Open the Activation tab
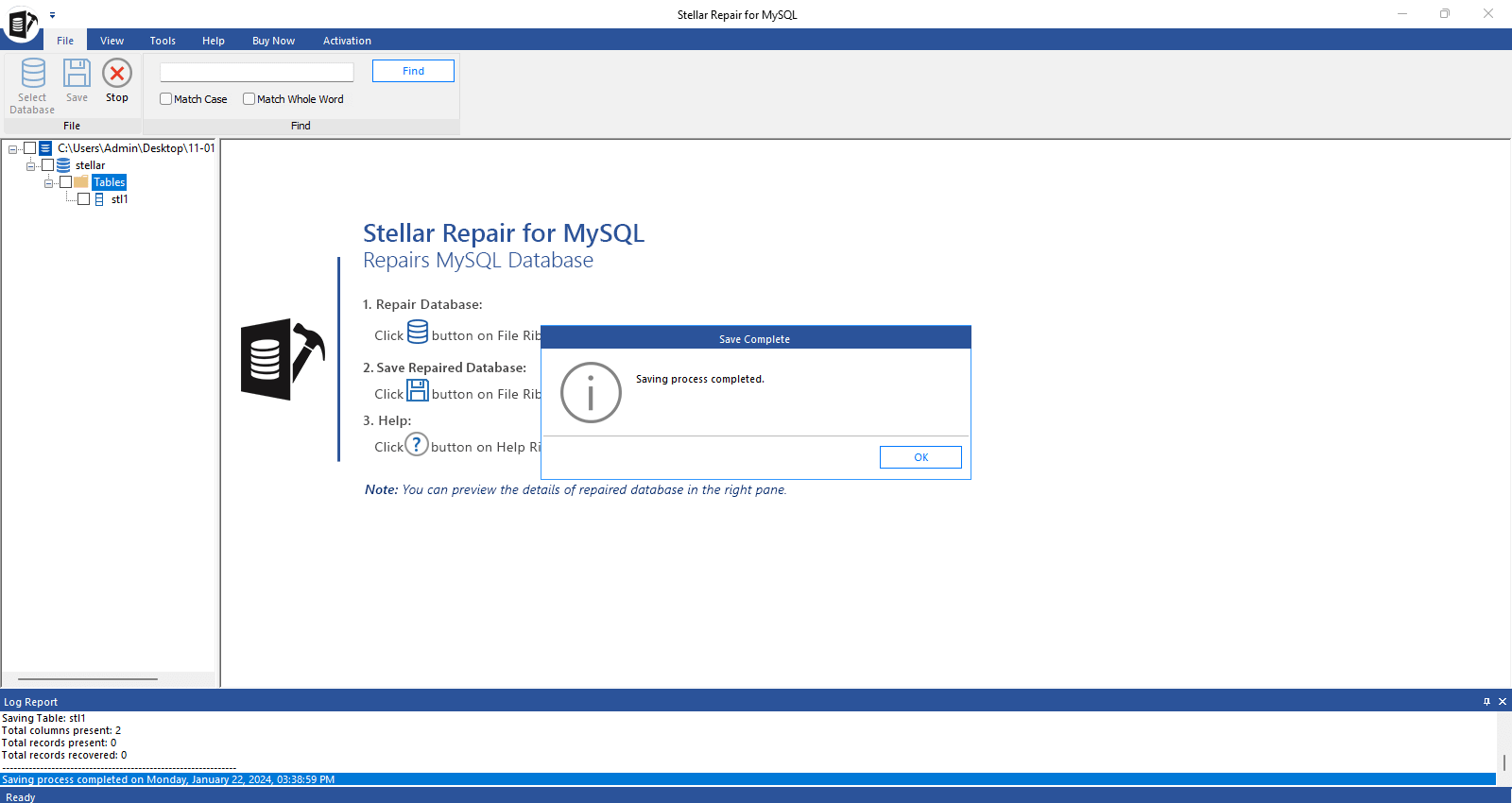Image resolution: width=1512 pixels, height=803 pixels. tap(347, 41)
